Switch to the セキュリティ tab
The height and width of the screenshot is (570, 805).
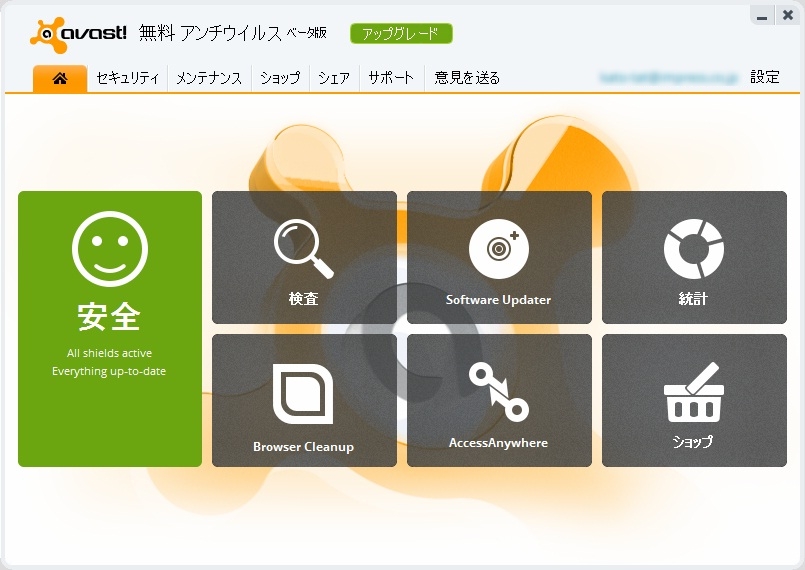(127, 78)
